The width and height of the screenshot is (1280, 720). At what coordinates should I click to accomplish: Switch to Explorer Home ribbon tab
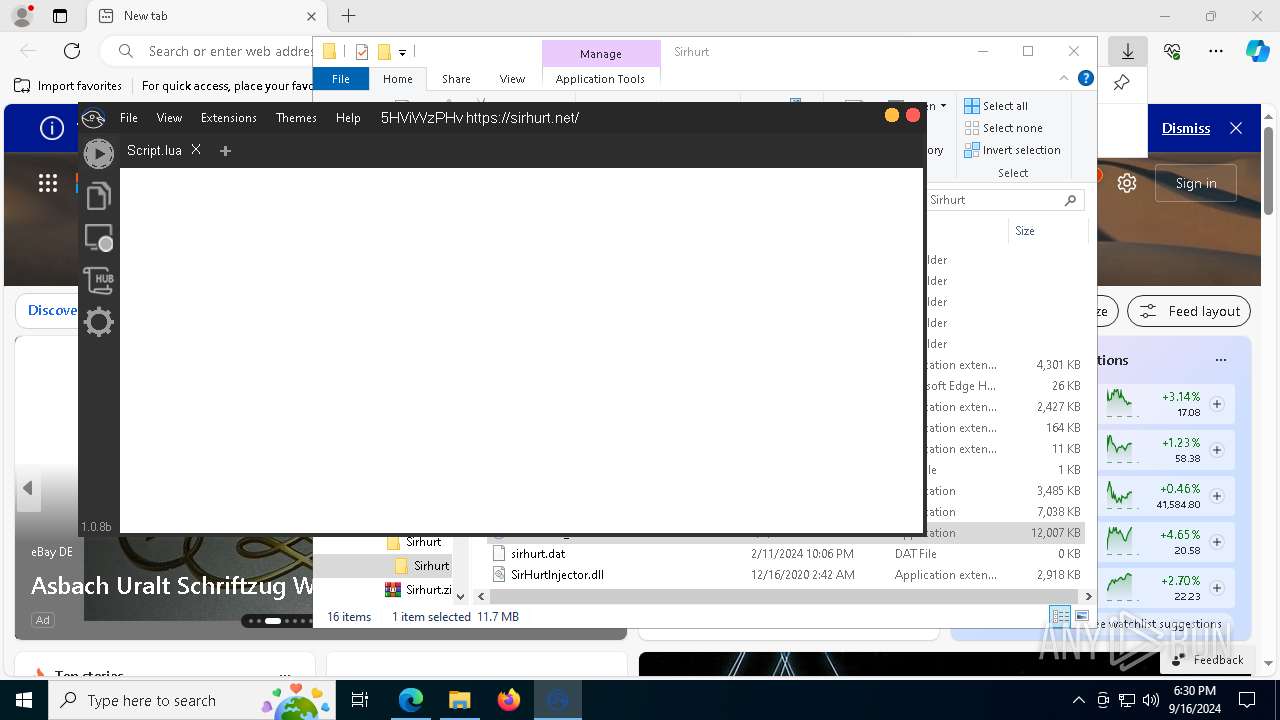click(397, 79)
